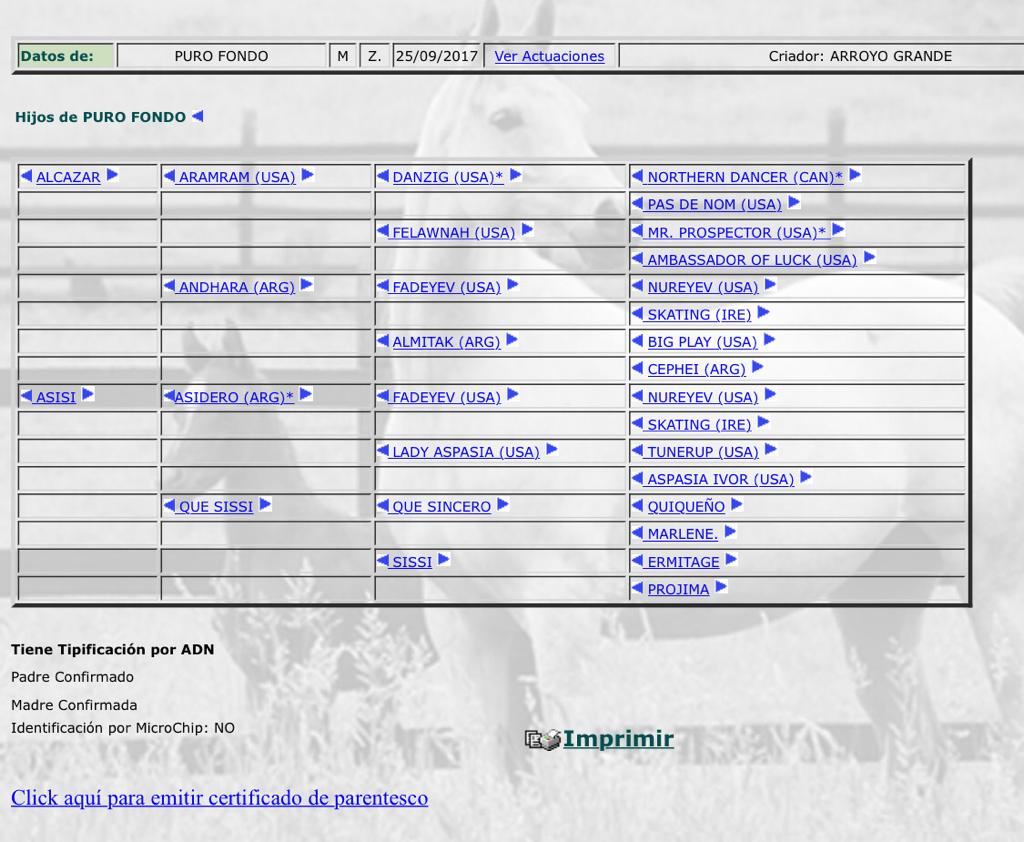The width and height of the screenshot is (1024, 842).
Task: Click the right arrow icon after ALCAZAR
Action: tap(112, 176)
